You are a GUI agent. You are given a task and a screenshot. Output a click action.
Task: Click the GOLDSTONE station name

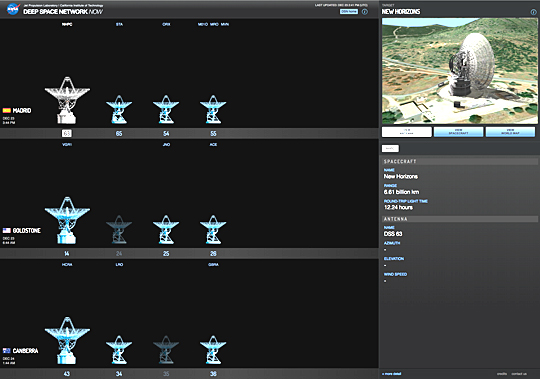pyautogui.click(x=27, y=231)
